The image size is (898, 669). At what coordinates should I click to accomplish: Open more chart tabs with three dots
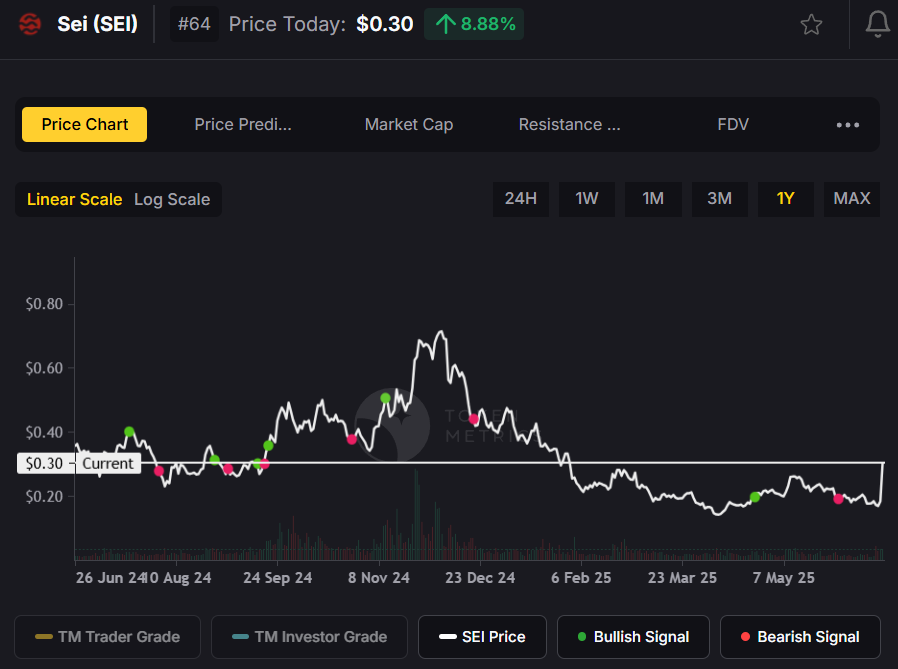[x=848, y=125]
